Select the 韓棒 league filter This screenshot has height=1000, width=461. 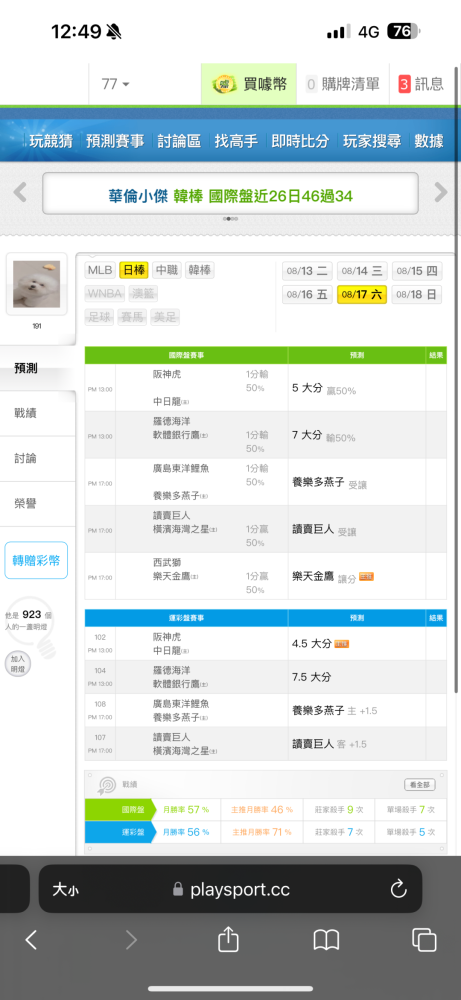(200, 270)
